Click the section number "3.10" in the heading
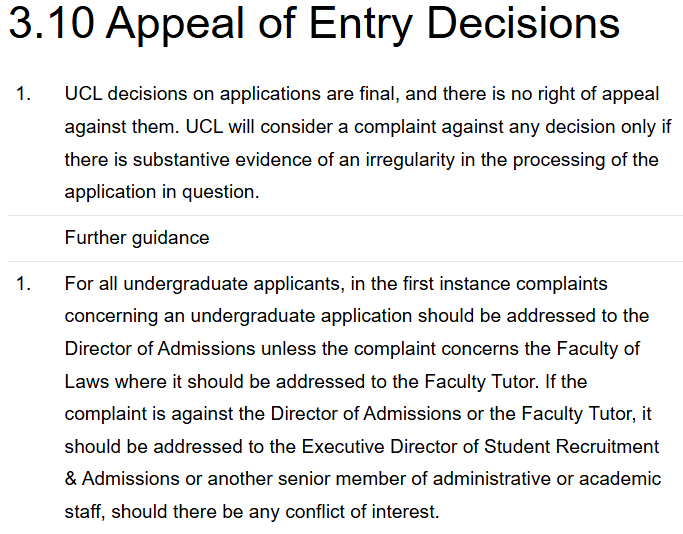The height and width of the screenshot is (534, 683). (x=50, y=26)
